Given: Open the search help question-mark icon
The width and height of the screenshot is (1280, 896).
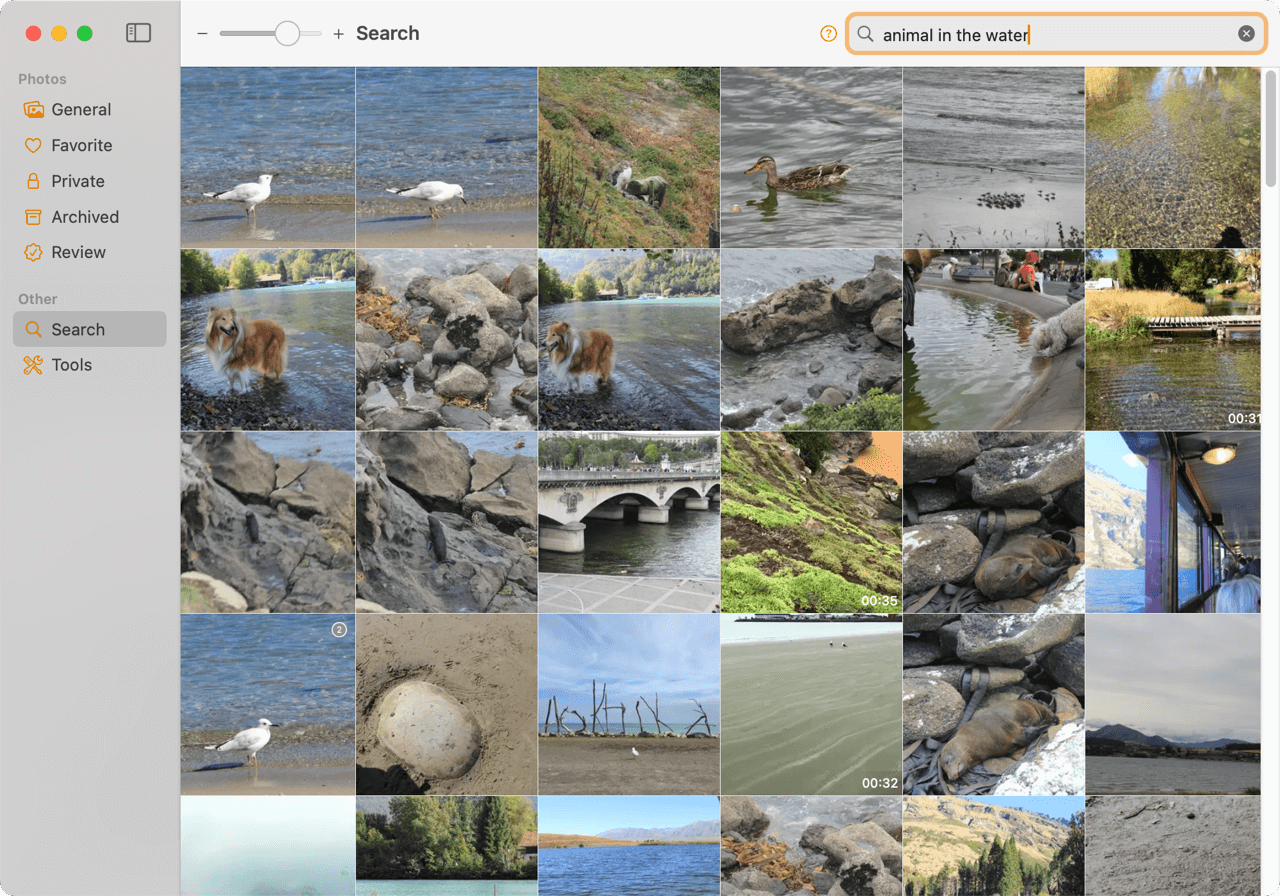Looking at the screenshot, I should (x=828, y=33).
